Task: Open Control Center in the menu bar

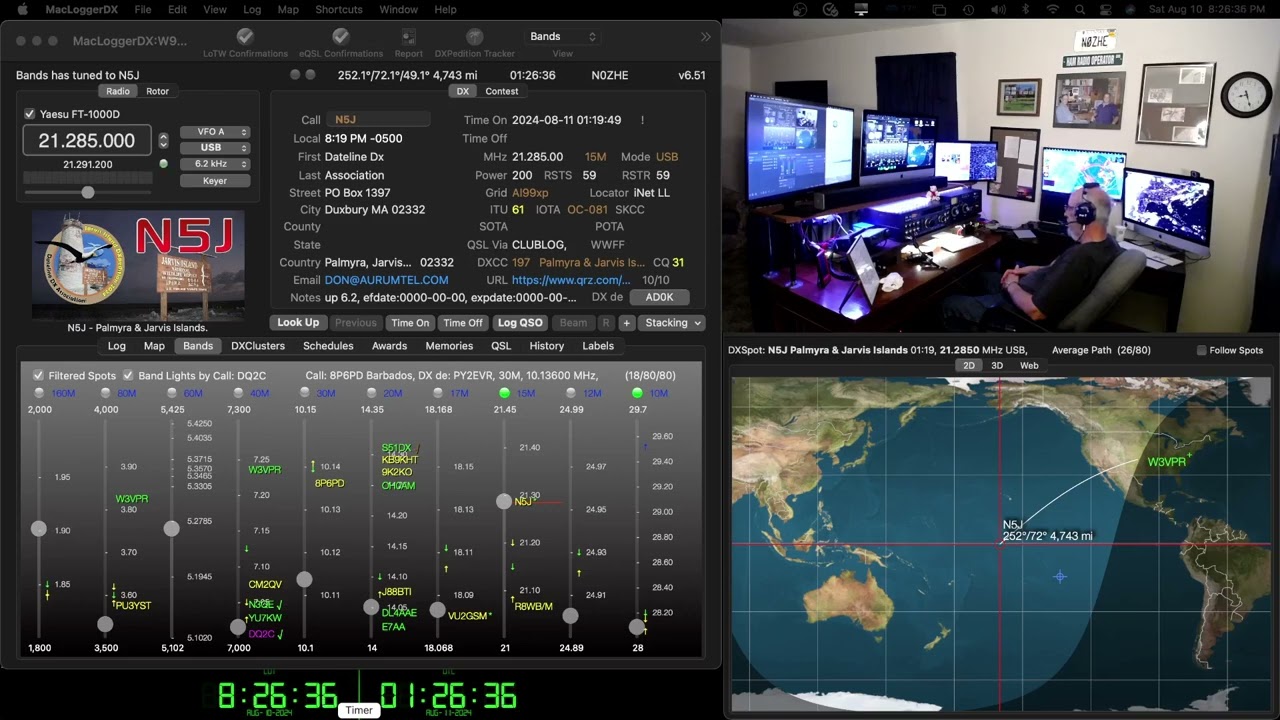Action: tap(1108, 9)
